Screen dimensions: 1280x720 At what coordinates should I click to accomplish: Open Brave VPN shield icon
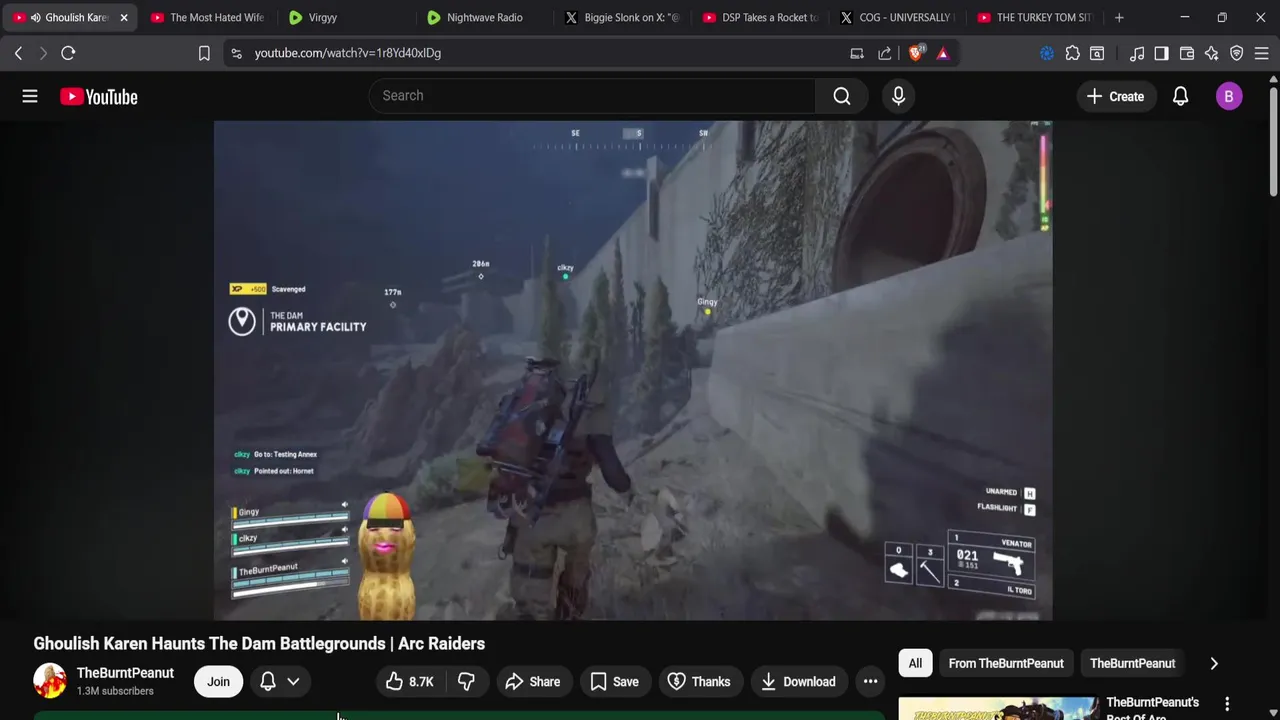click(x=1237, y=53)
